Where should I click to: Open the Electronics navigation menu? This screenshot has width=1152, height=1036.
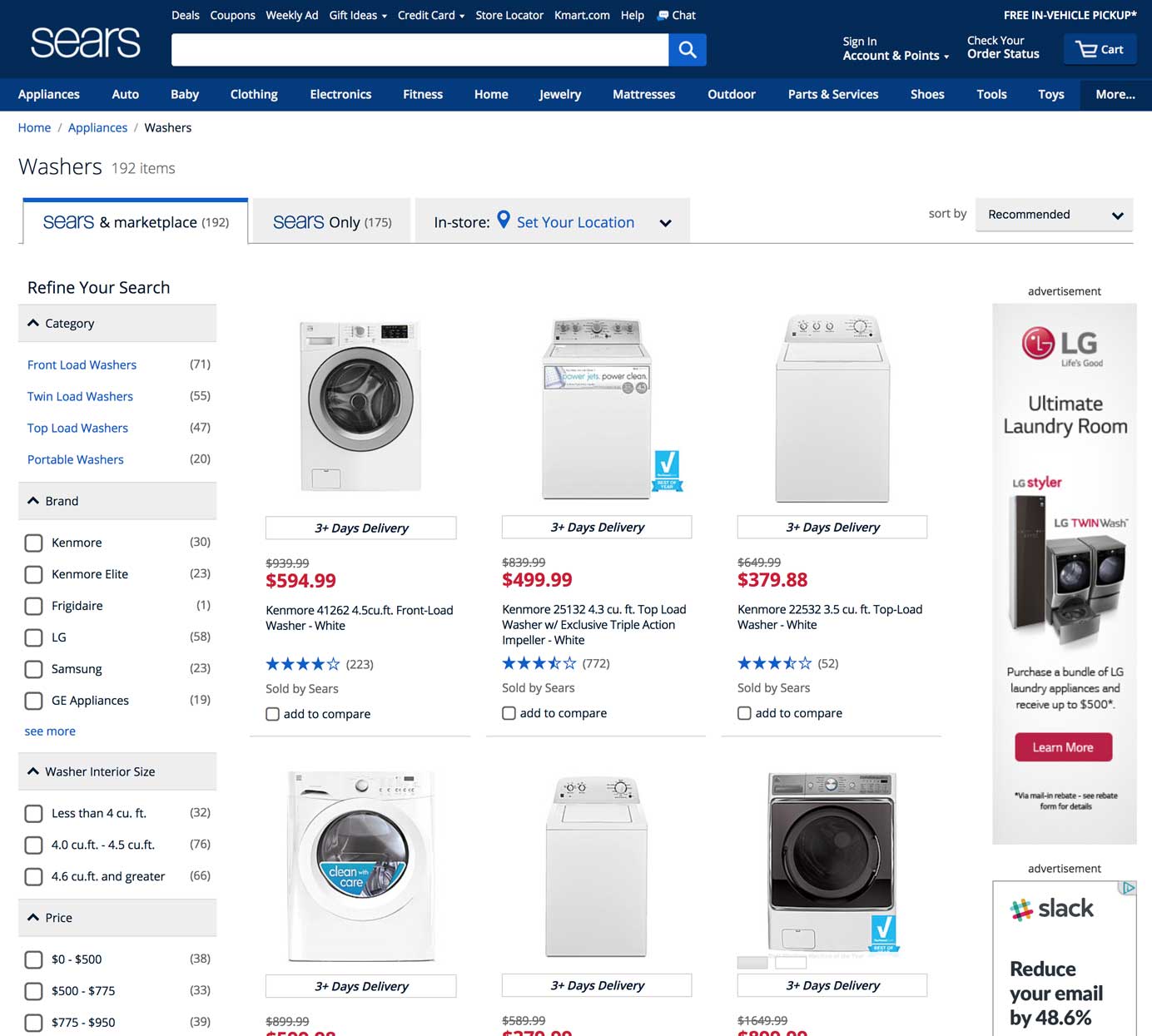click(340, 94)
